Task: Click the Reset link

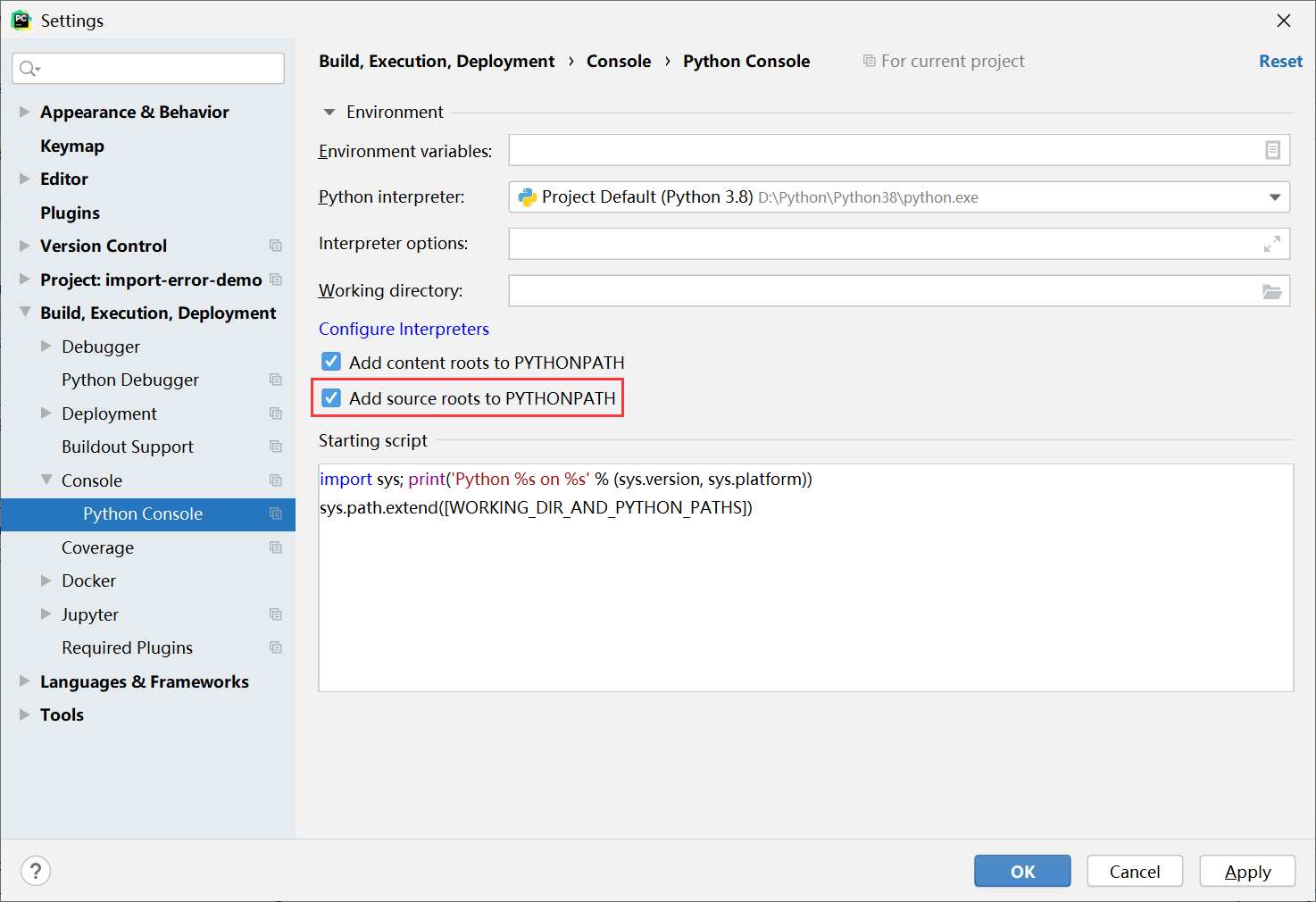Action: tap(1280, 61)
